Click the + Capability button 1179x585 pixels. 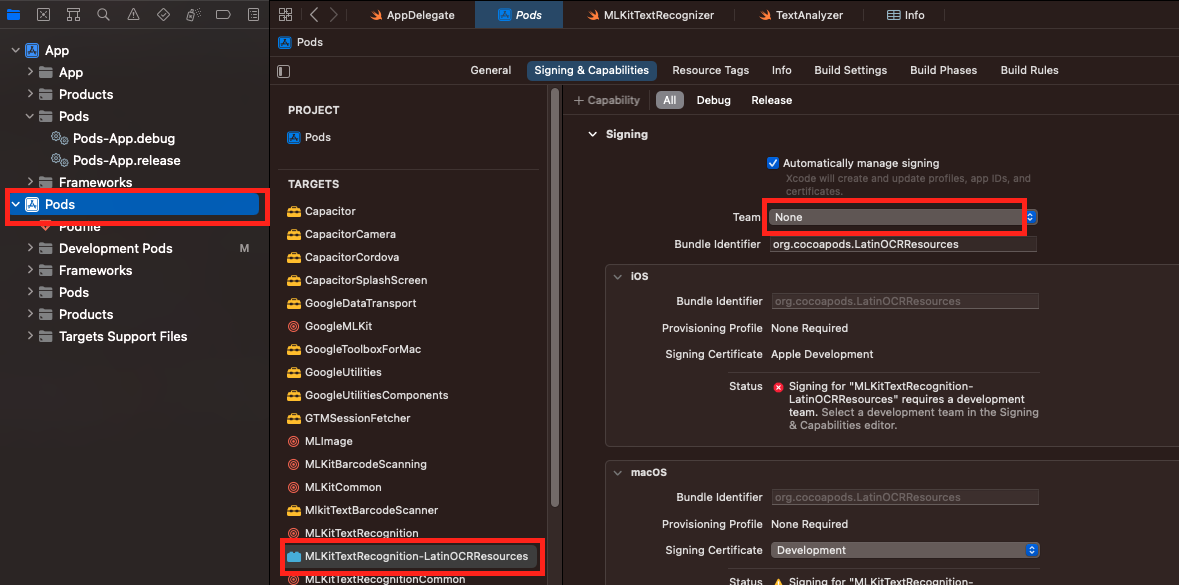(x=607, y=100)
